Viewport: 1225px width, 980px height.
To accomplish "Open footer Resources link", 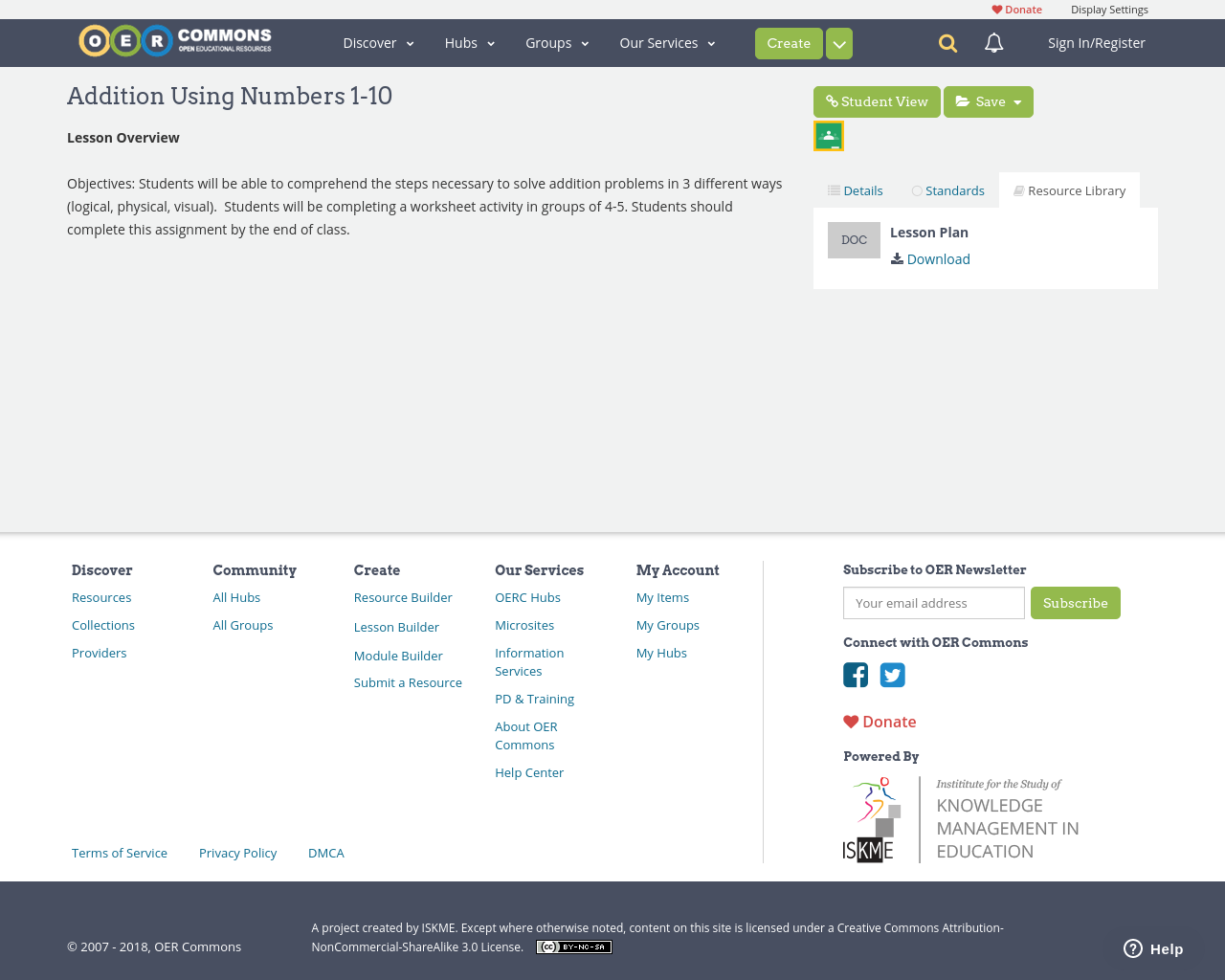I will click(101, 597).
